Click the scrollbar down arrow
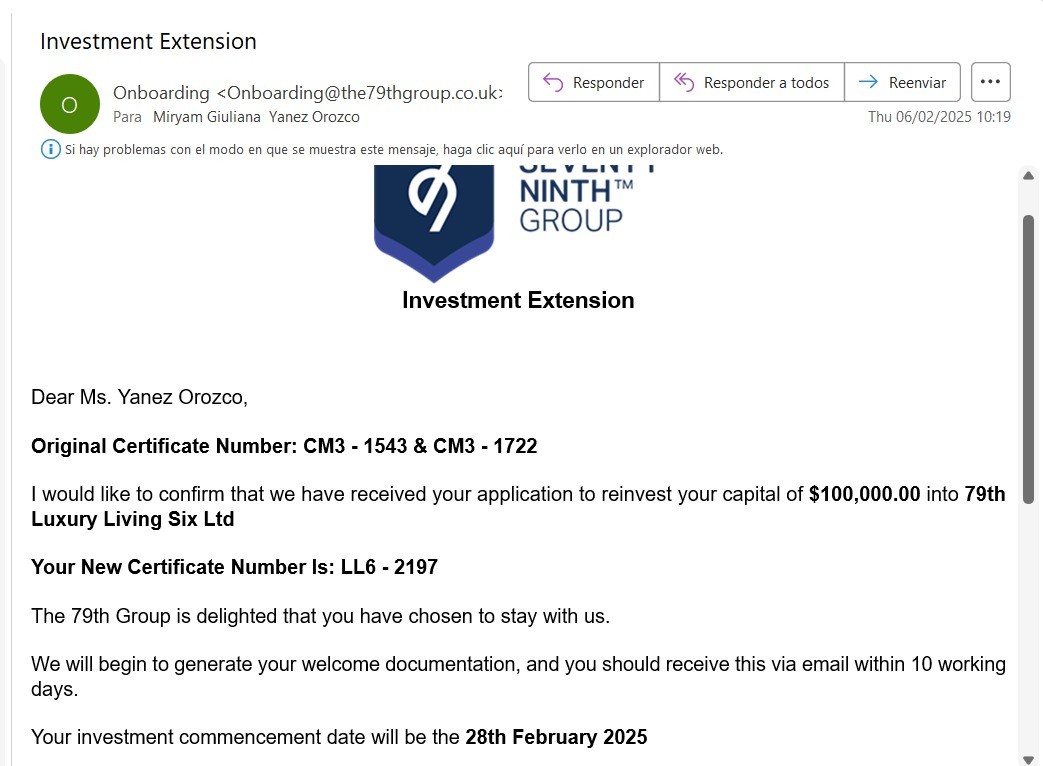The width and height of the screenshot is (1043, 766). [1028, 759]
